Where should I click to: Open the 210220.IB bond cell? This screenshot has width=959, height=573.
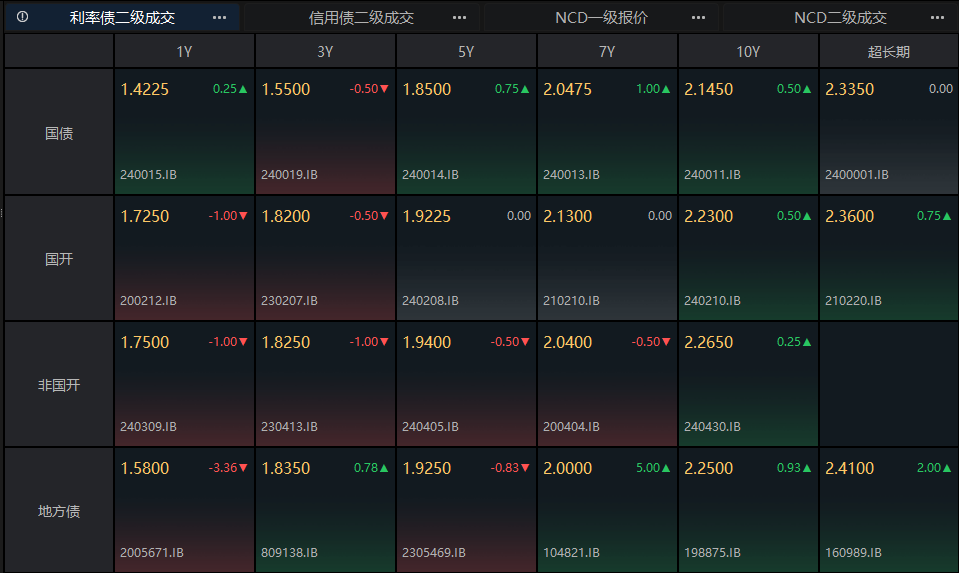[889, 258]
